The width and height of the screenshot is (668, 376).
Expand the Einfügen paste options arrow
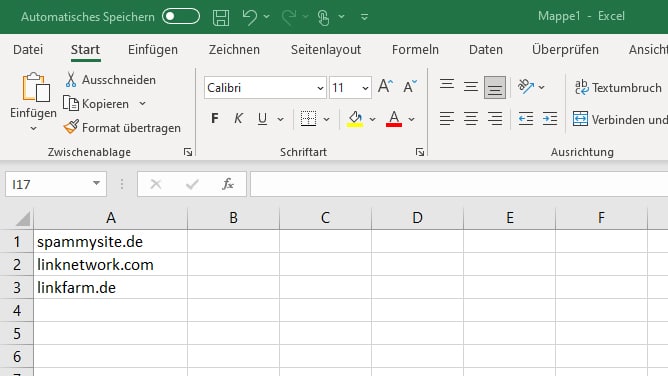point(33,128)
